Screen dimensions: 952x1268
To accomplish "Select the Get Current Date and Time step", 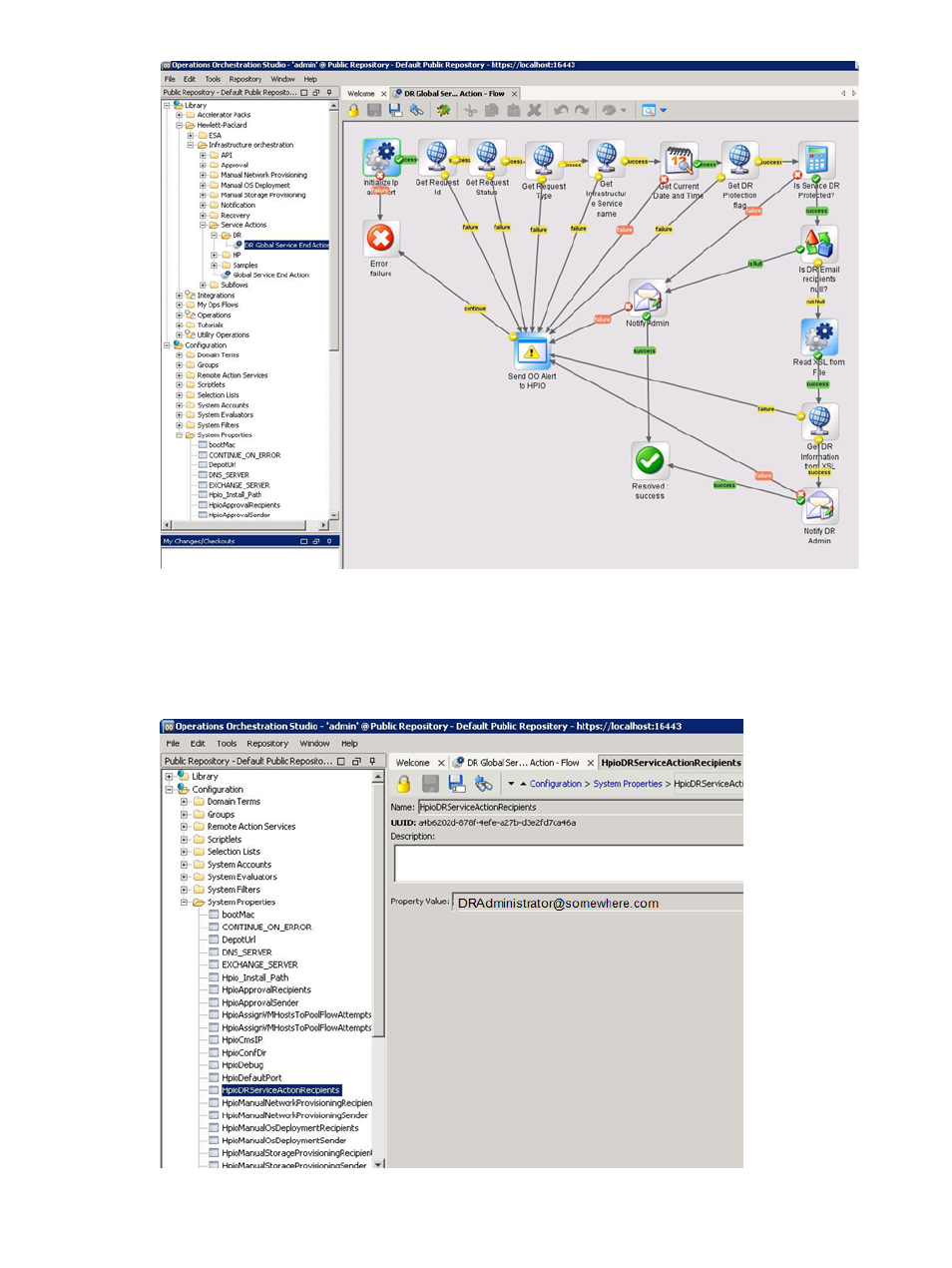I will tap(680, 160).
